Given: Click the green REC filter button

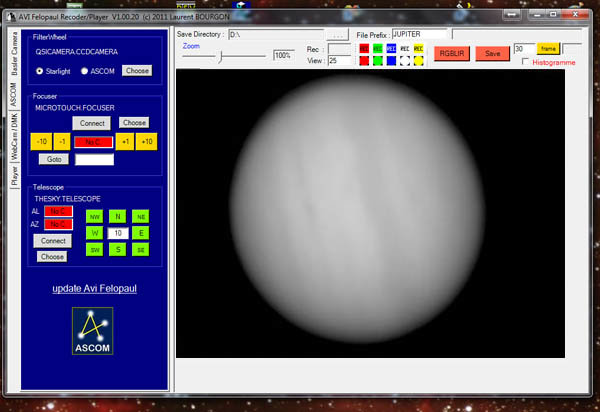Looking at the screenshot, I should point(378,47).
